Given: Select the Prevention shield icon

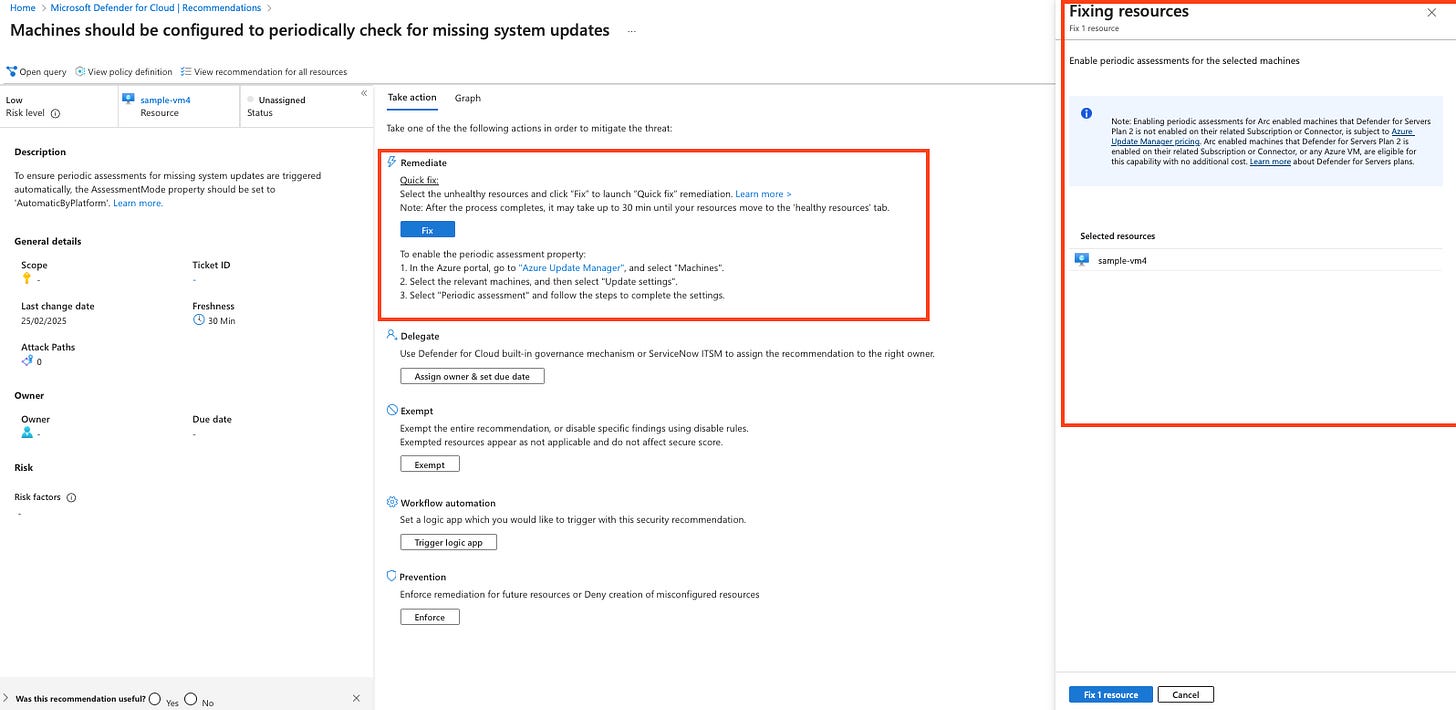Looking at the screenshot, I should pyautogui.click(x=390, y=576).
